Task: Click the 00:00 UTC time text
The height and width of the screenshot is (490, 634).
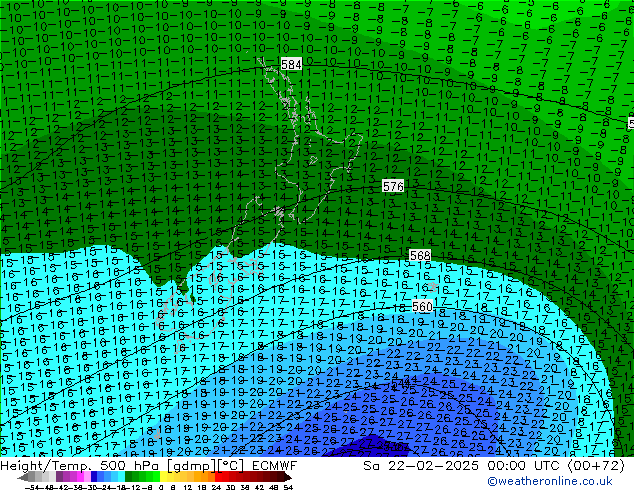Action: pyautogui.click(x=525, y=466)
